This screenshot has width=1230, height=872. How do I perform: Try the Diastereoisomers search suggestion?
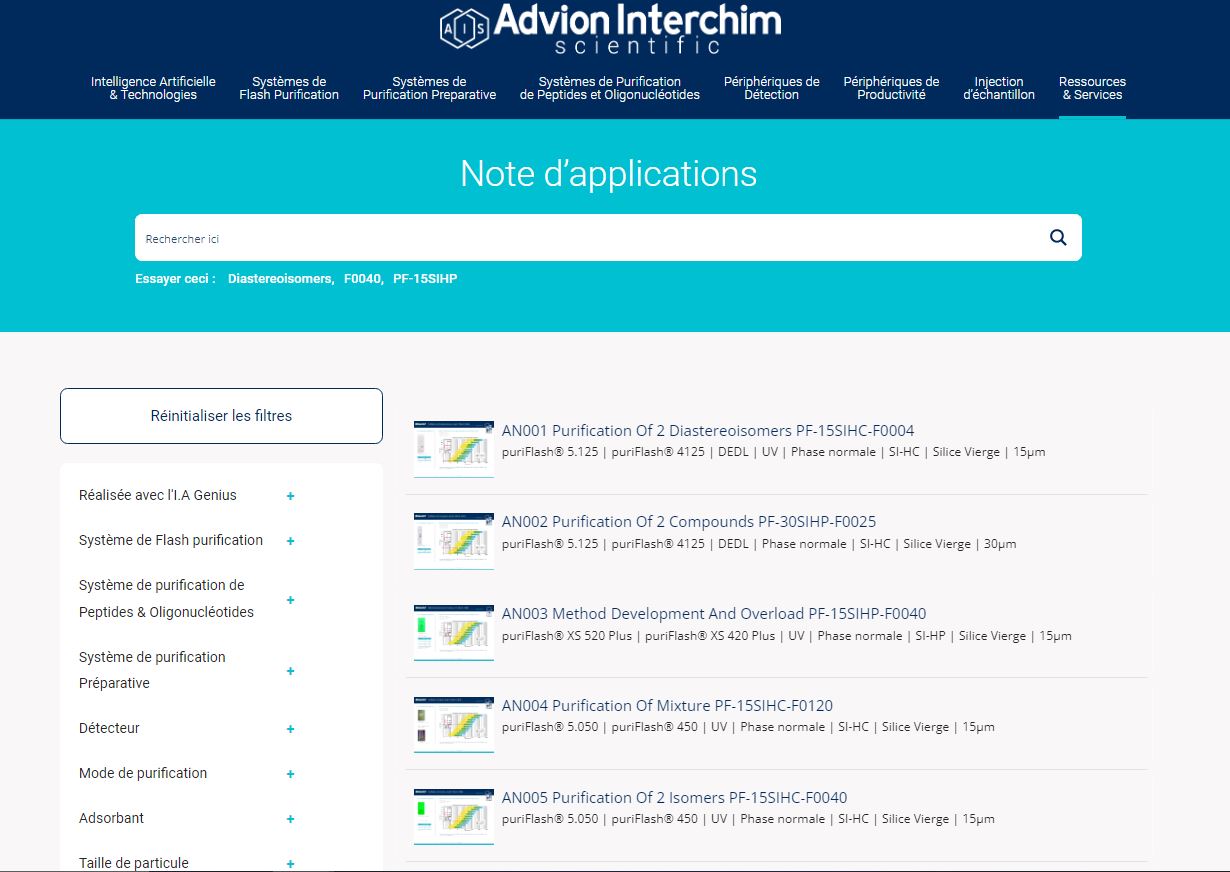280,279
